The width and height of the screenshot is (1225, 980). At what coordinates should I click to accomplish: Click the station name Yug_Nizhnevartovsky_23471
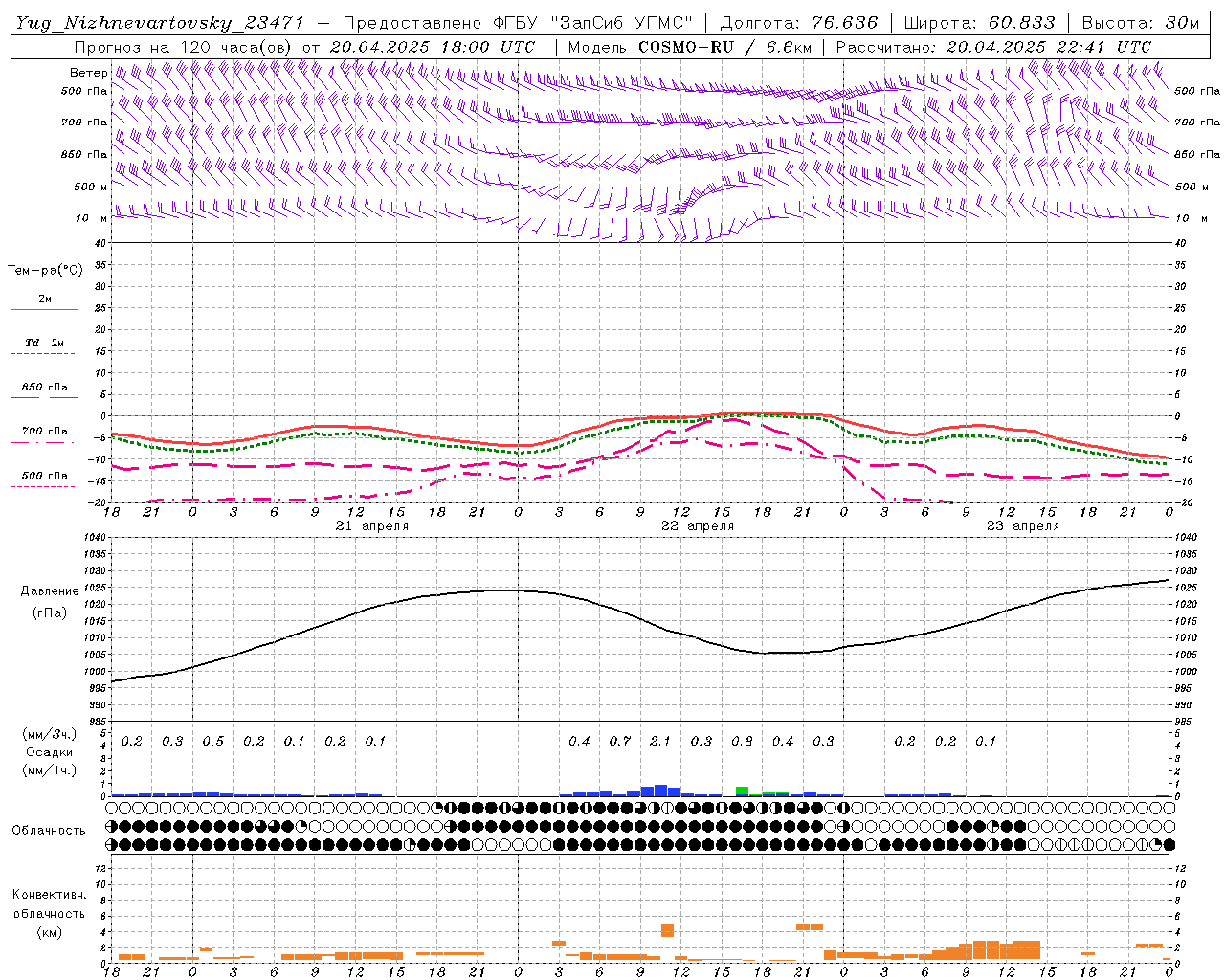pyautogui.click(x=160, y=23)
